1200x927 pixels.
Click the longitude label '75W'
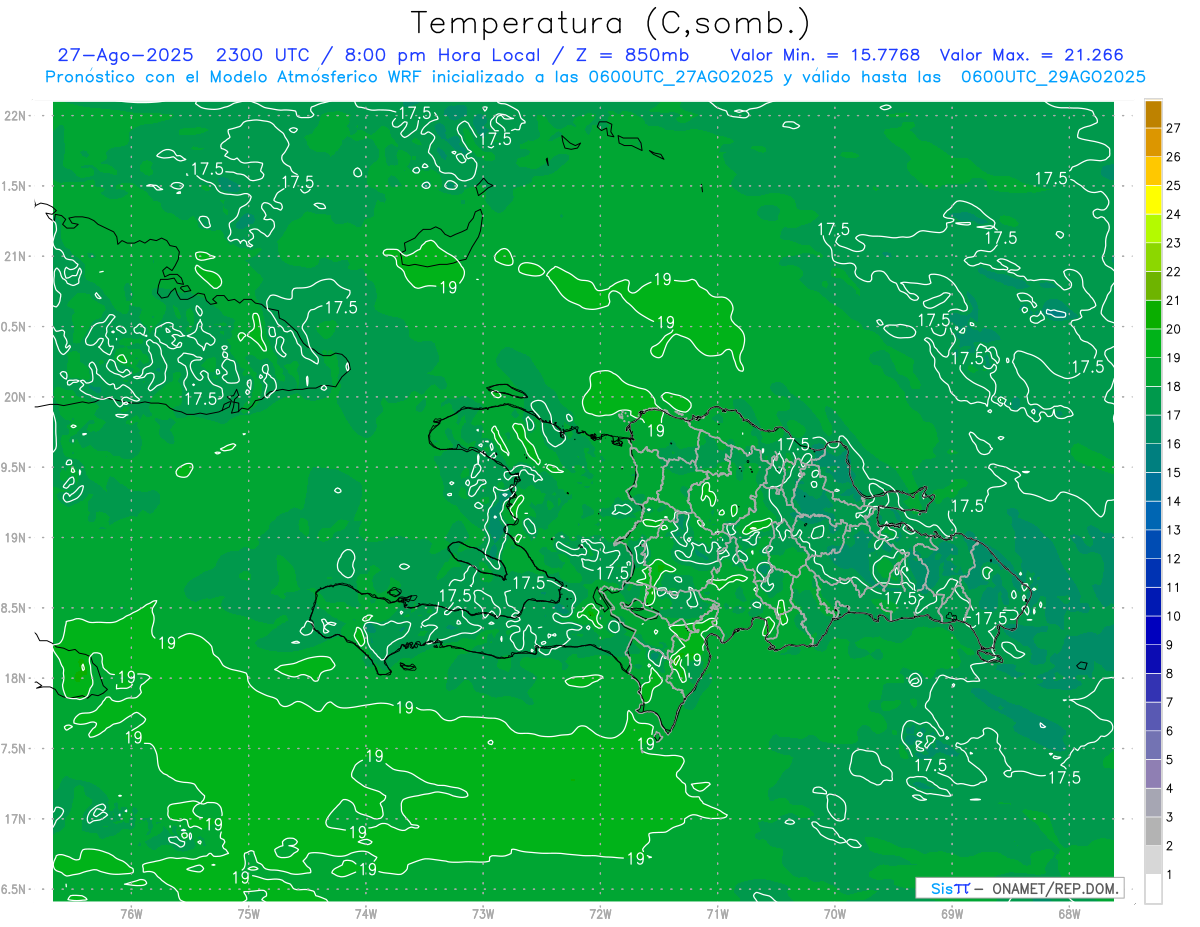click(249, 914)
